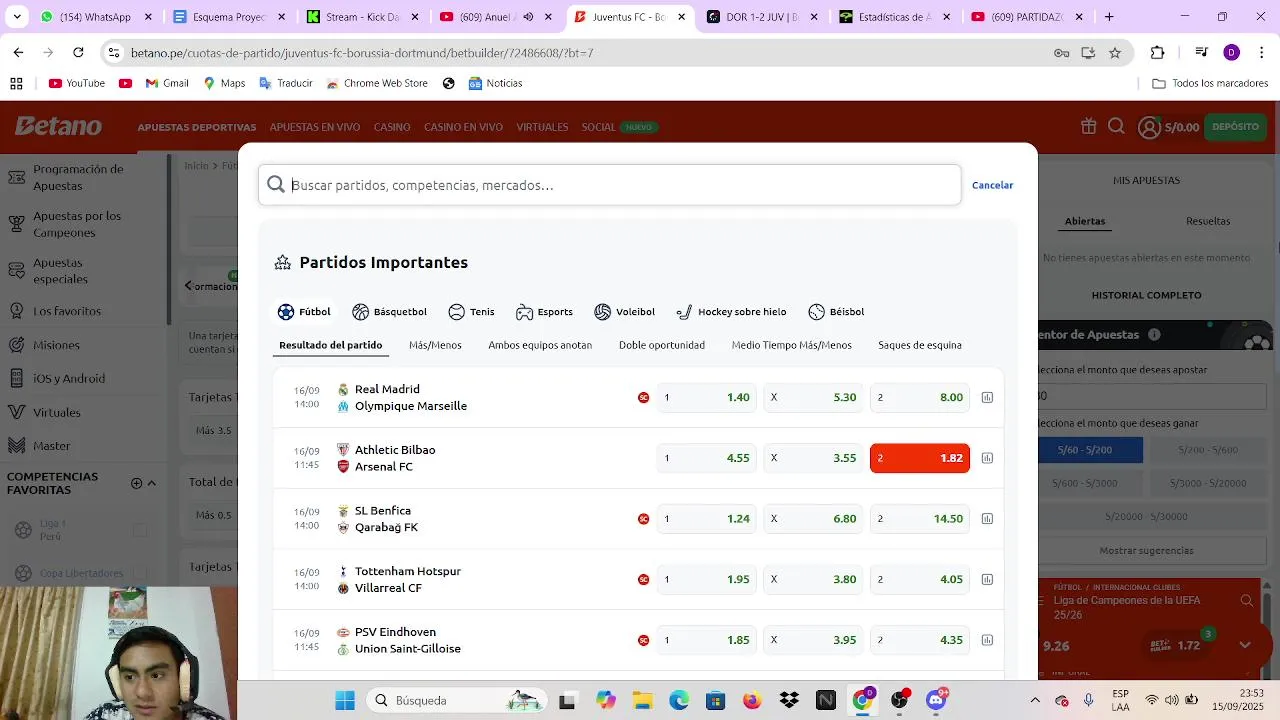
Task: Select the Tenis sport filter
Action: [x=471, y=312]
